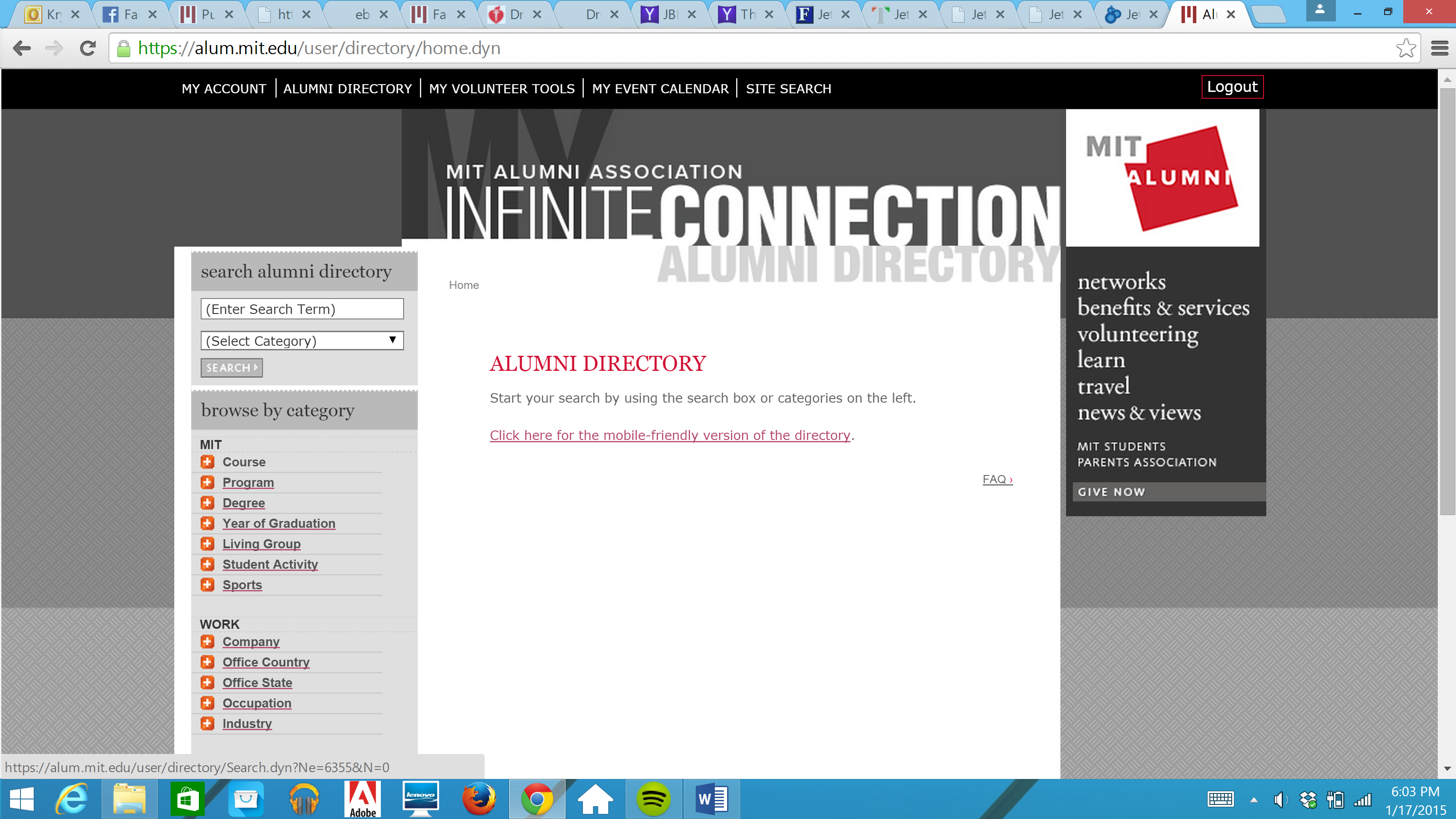Open SITE SEARCH menu item
Screen dimensions: 1456x819
(x=789, y=89)
